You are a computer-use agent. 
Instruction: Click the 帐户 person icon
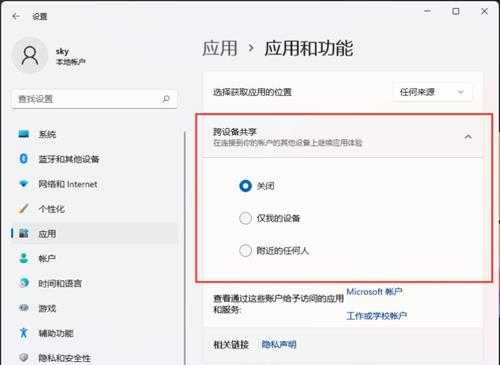(x=23, y=258)
